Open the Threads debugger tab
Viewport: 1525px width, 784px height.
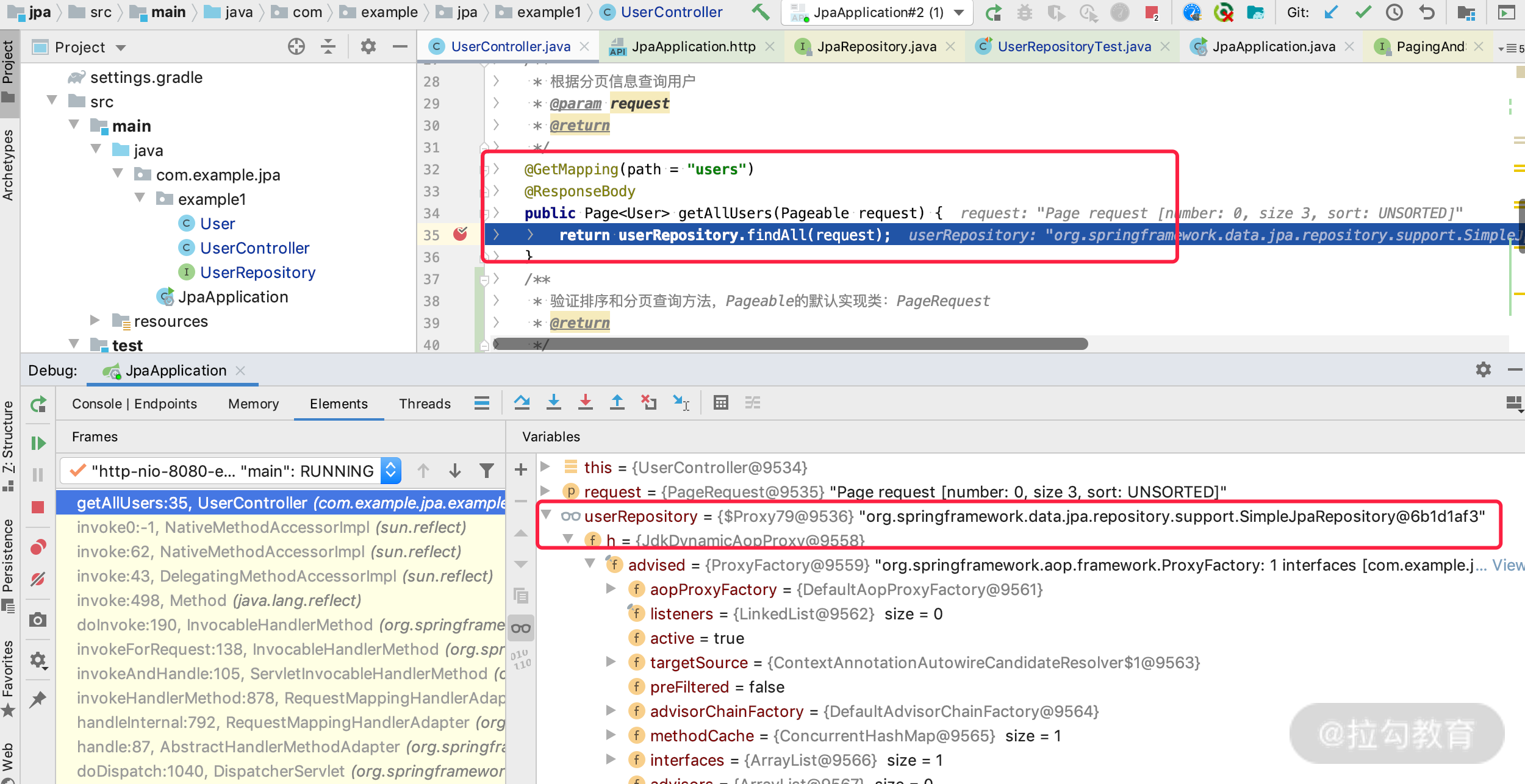pyautogui.click(x=425, y=404)
